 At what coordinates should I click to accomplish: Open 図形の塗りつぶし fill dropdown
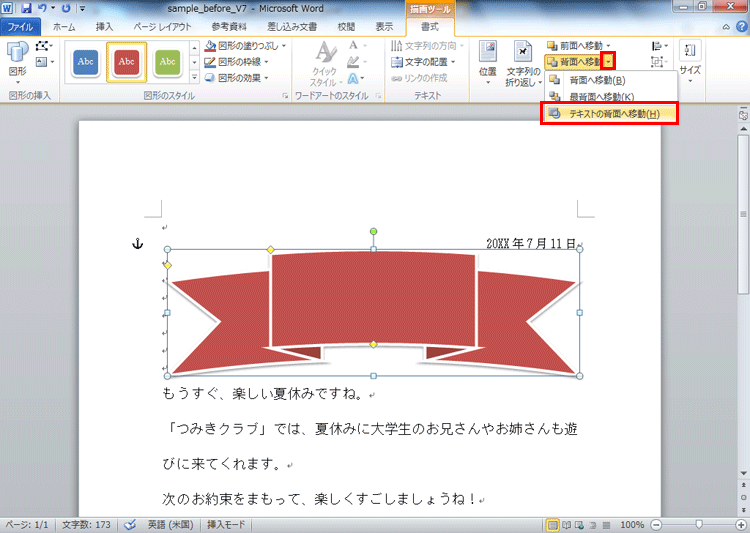click(x=245, y=46)
